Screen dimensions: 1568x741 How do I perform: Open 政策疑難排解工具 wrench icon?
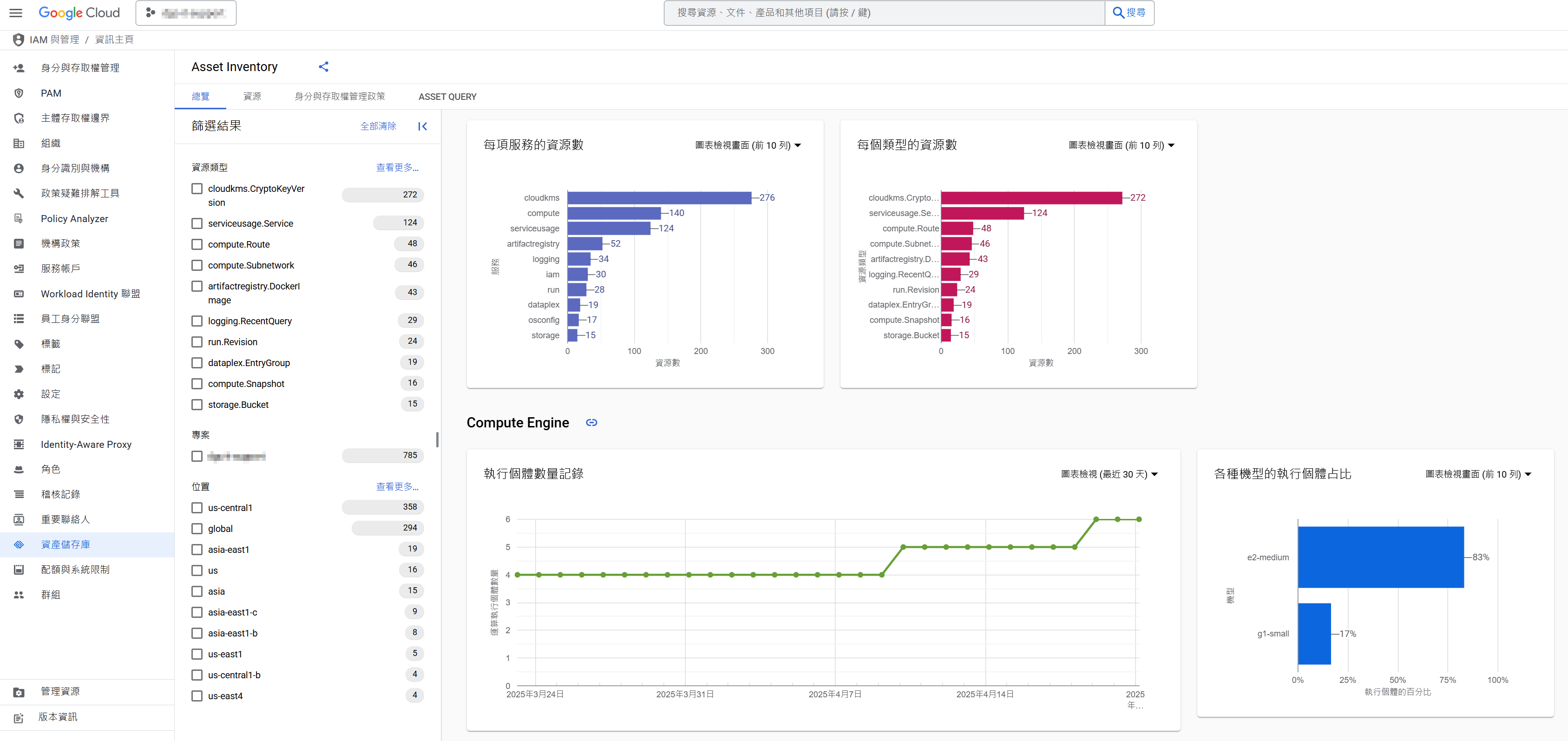[x=19, y=193]
